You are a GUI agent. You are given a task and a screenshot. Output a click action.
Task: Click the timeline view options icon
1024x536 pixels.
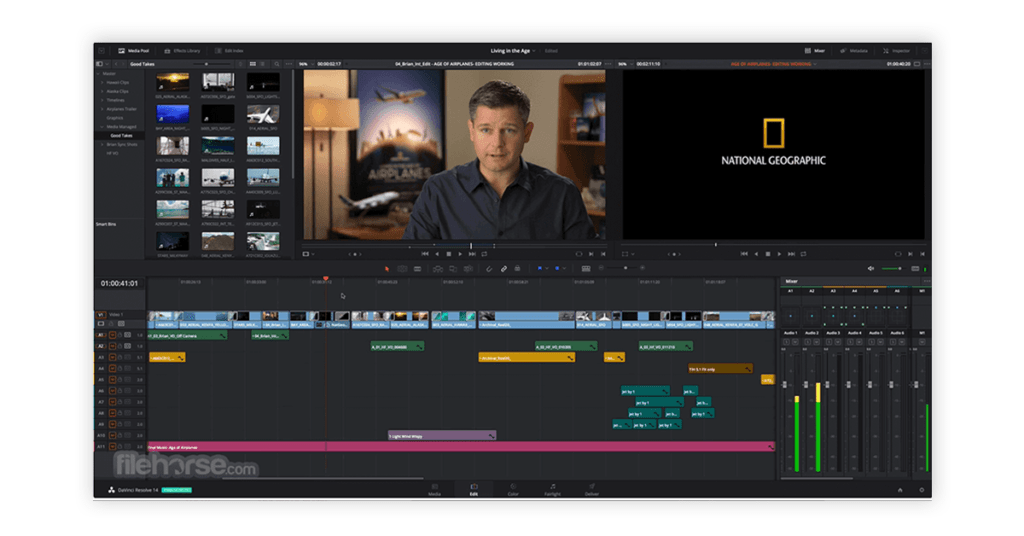click(x=586, y=269)
